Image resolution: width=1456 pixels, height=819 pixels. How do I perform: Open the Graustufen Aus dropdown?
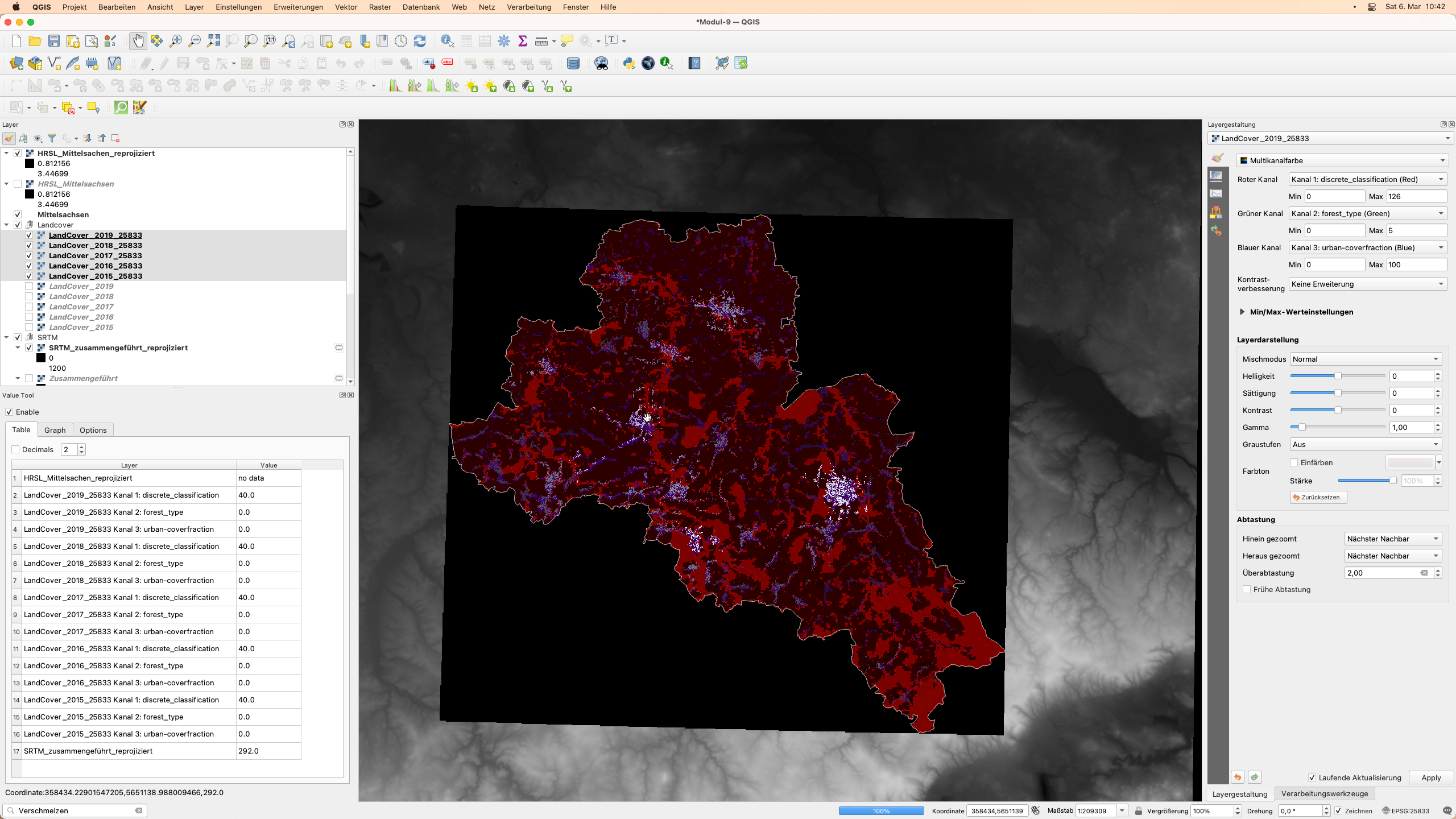point(1366,444)
